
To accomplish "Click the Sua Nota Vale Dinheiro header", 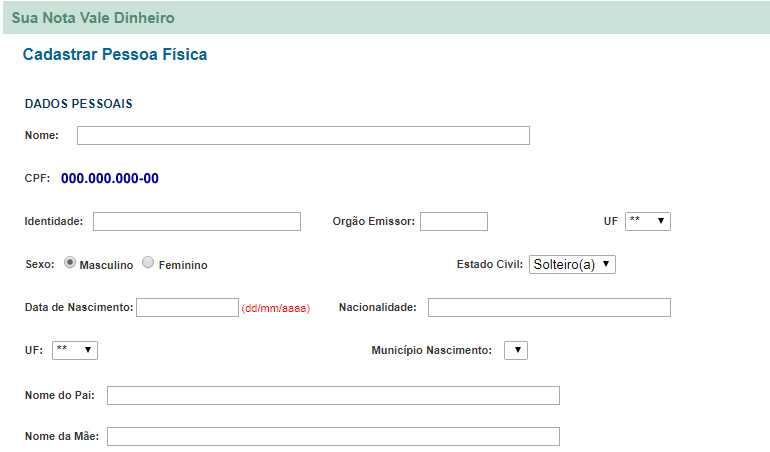I will tap(93, 18).
